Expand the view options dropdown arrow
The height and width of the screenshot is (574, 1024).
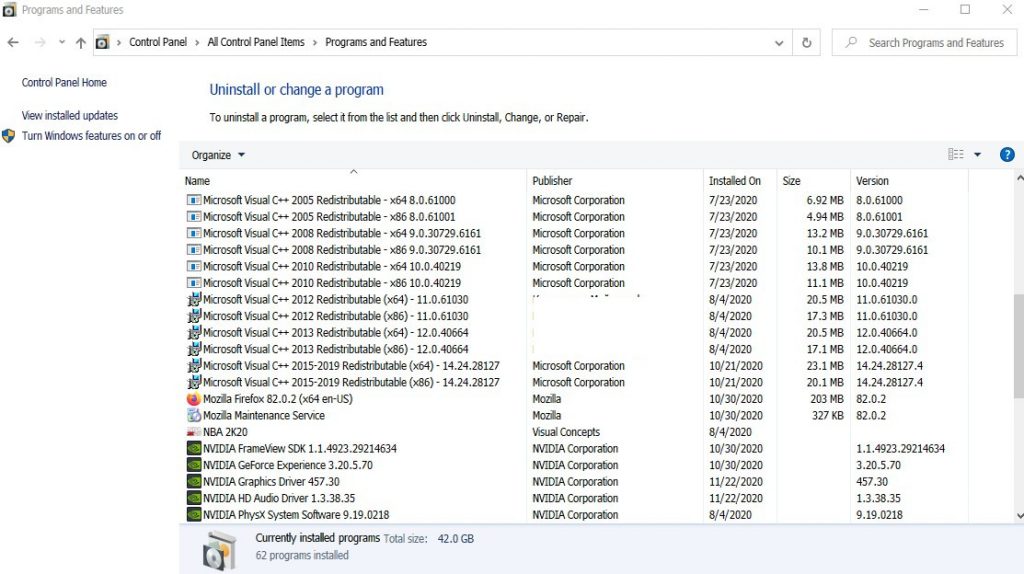pos(977,155)
